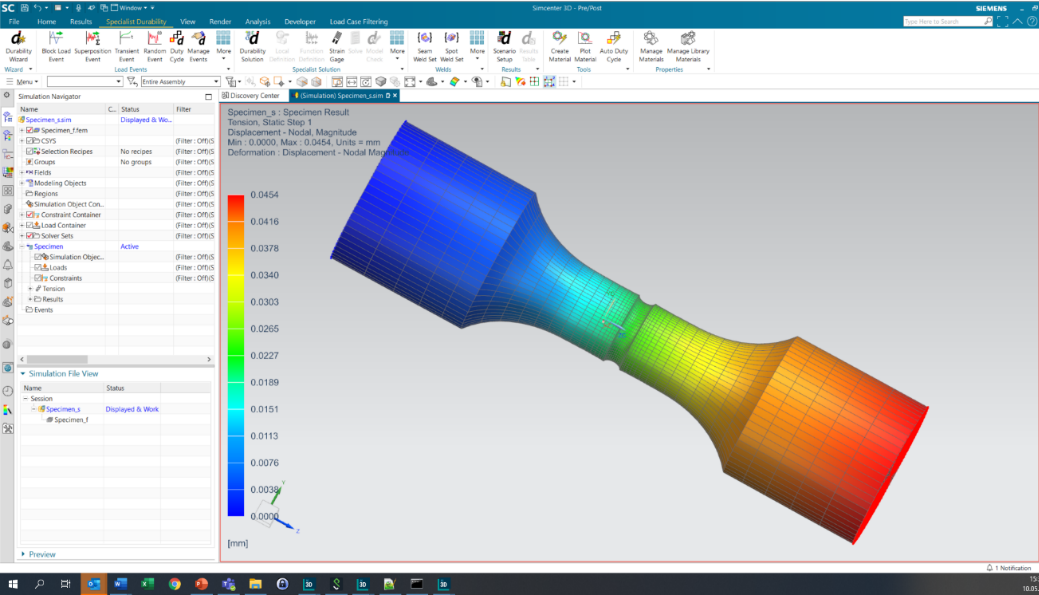Uncheck the Specimen_f.fem checkbox
The image size is (1039, 595).
coord(28,131)
